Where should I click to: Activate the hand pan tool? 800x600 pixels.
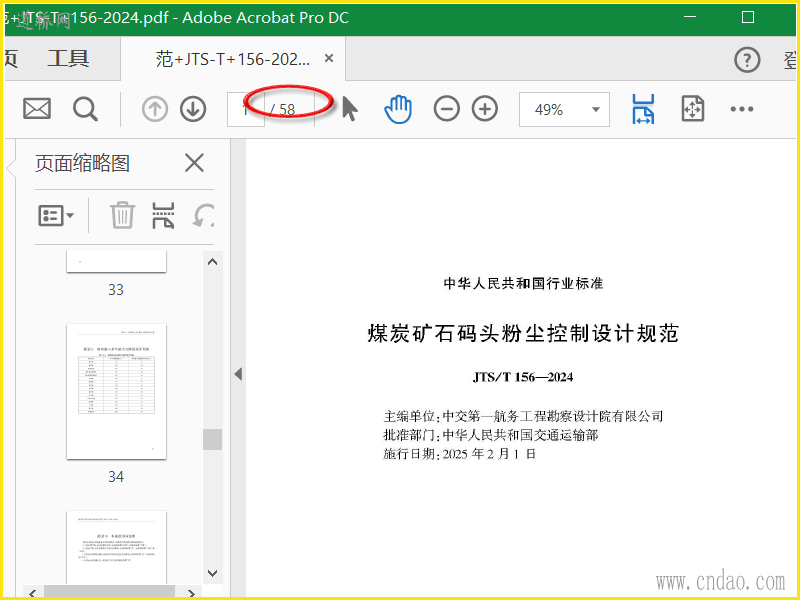coord(398,109)
